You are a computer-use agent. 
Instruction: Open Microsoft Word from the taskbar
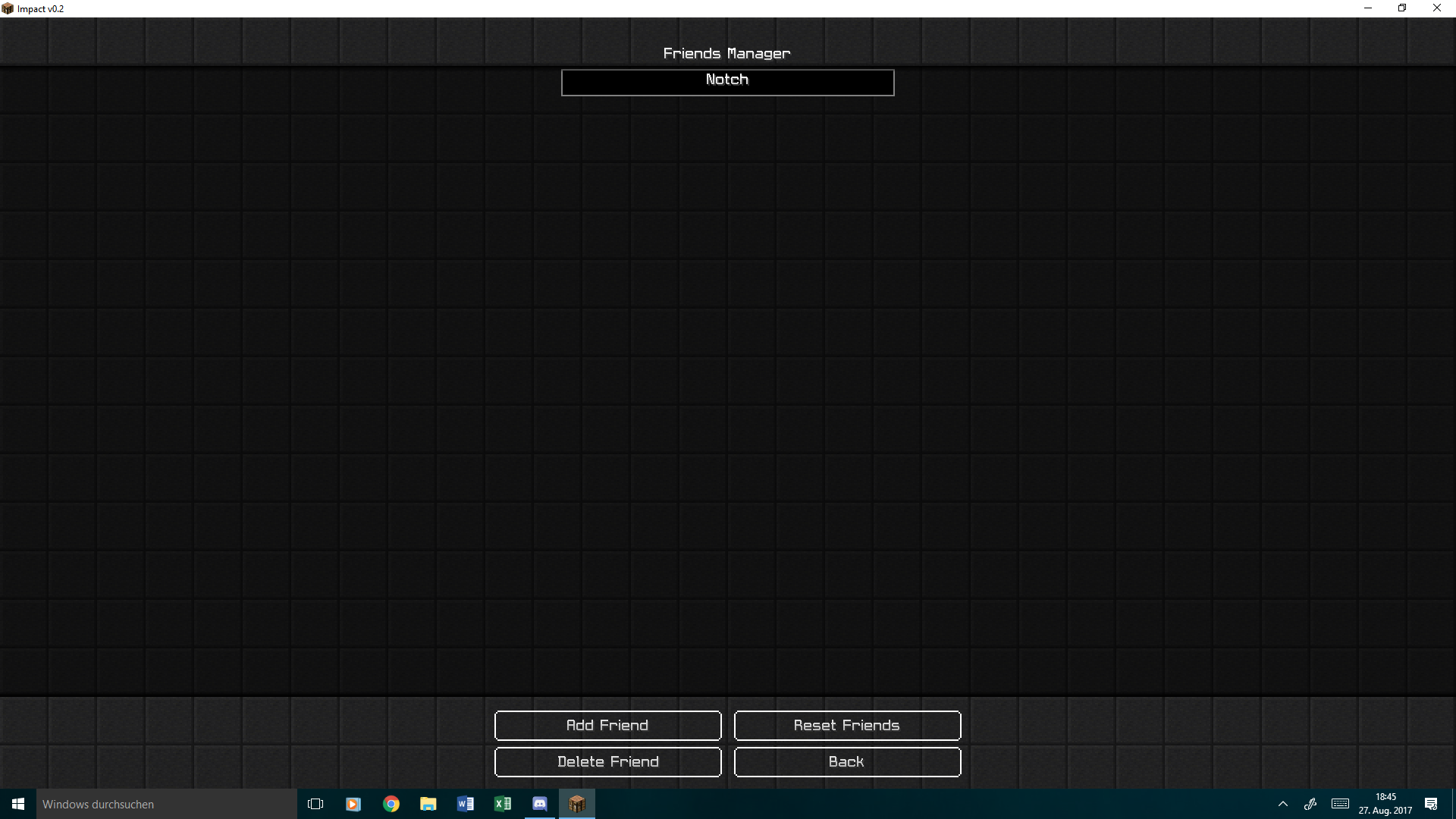(x=466, y=804)
